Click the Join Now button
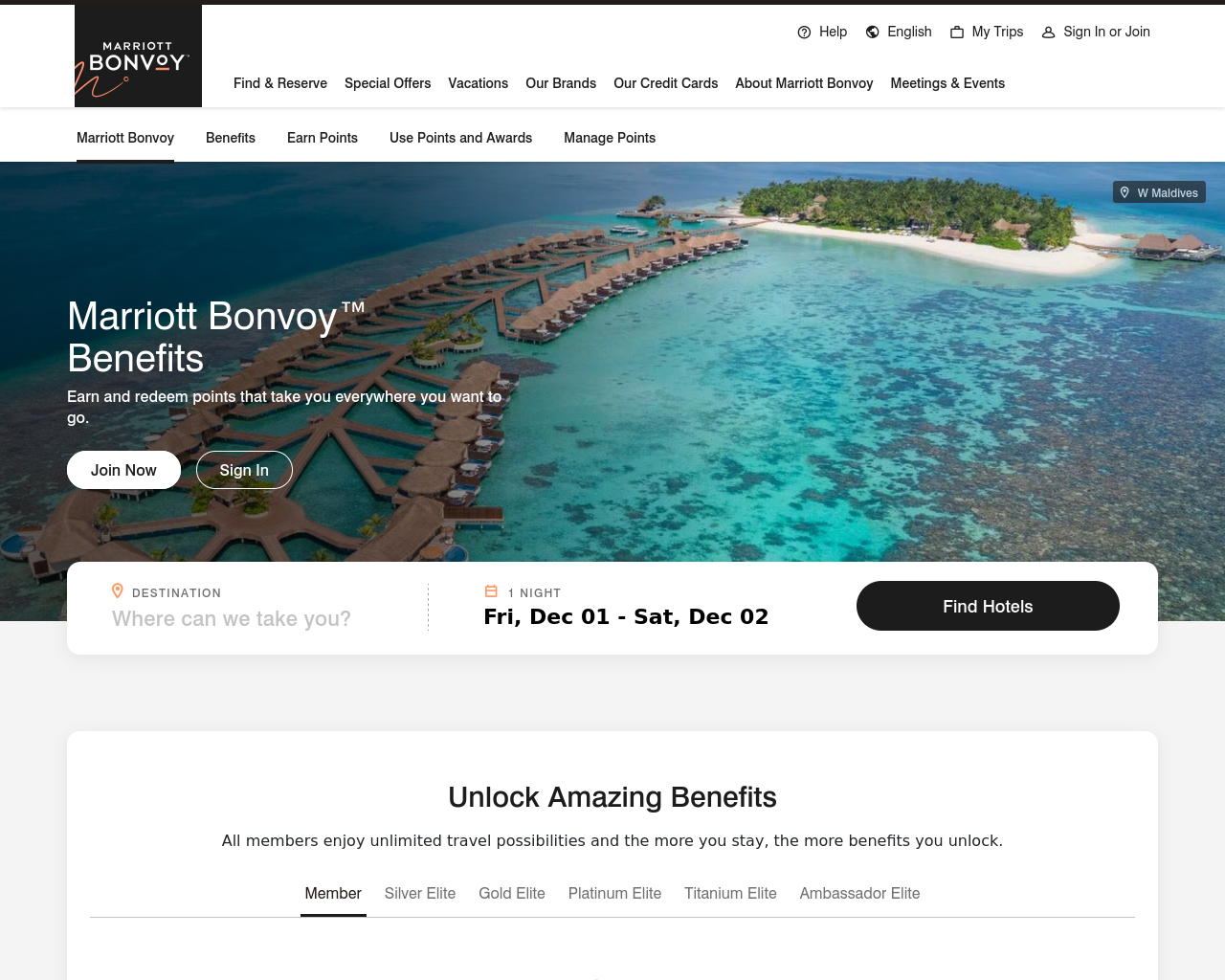This screenshot has width=1225, height=980. point(123,470)
